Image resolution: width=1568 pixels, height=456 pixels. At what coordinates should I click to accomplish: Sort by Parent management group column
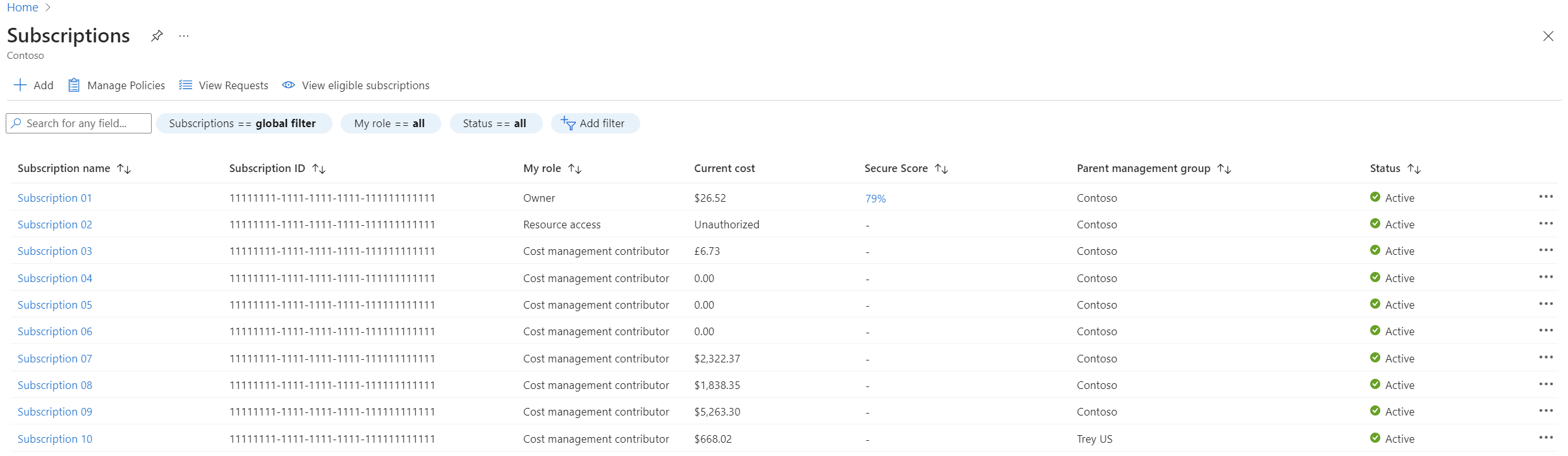pos(1224,169)
